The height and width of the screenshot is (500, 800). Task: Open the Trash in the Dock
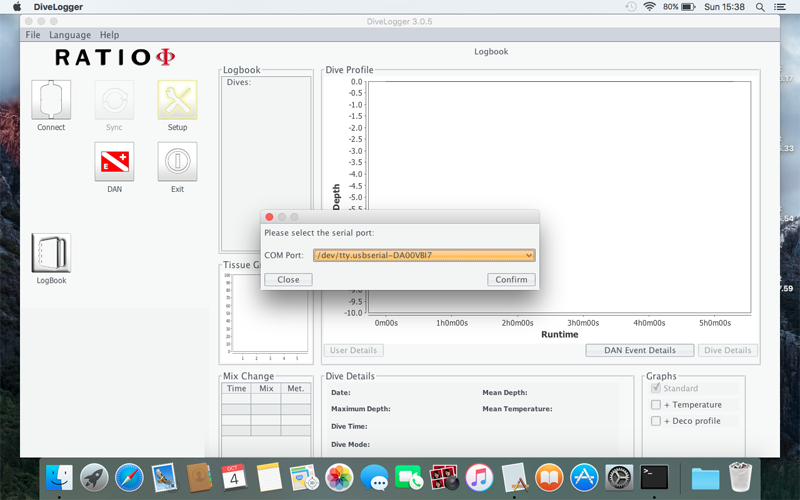tap(740, 478)
